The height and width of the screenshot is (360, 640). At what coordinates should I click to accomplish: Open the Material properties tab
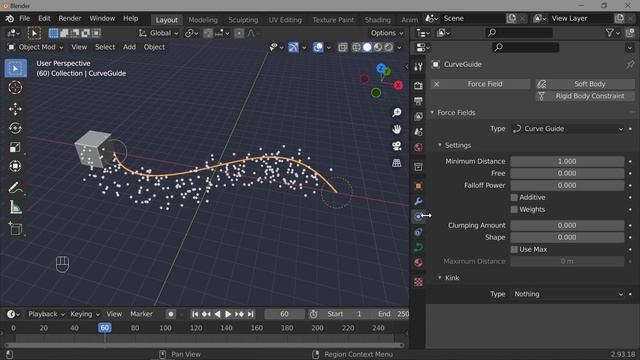pyautogui.click(x=418, y=262)
